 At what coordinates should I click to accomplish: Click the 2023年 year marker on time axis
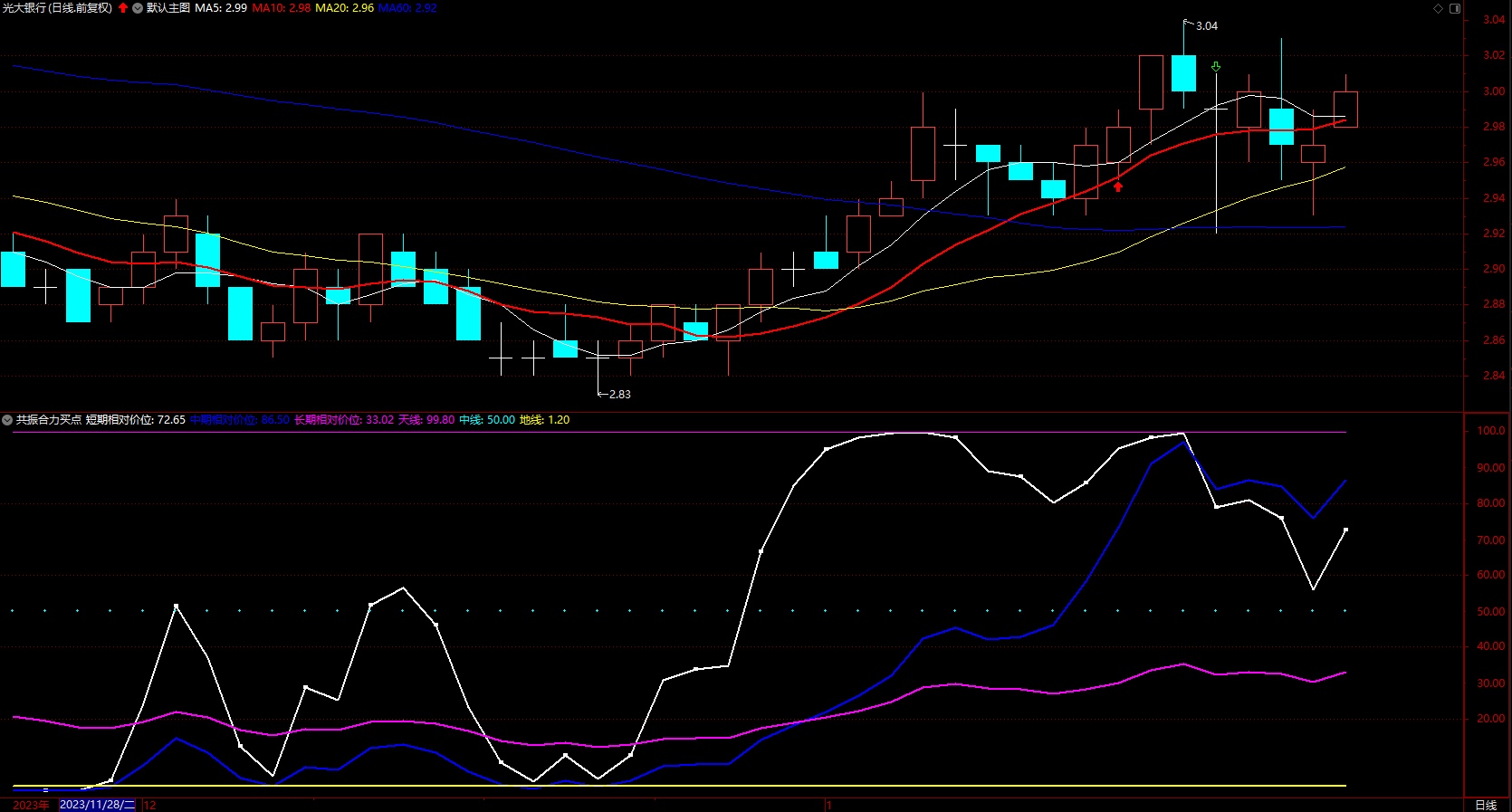pos(31,805)
